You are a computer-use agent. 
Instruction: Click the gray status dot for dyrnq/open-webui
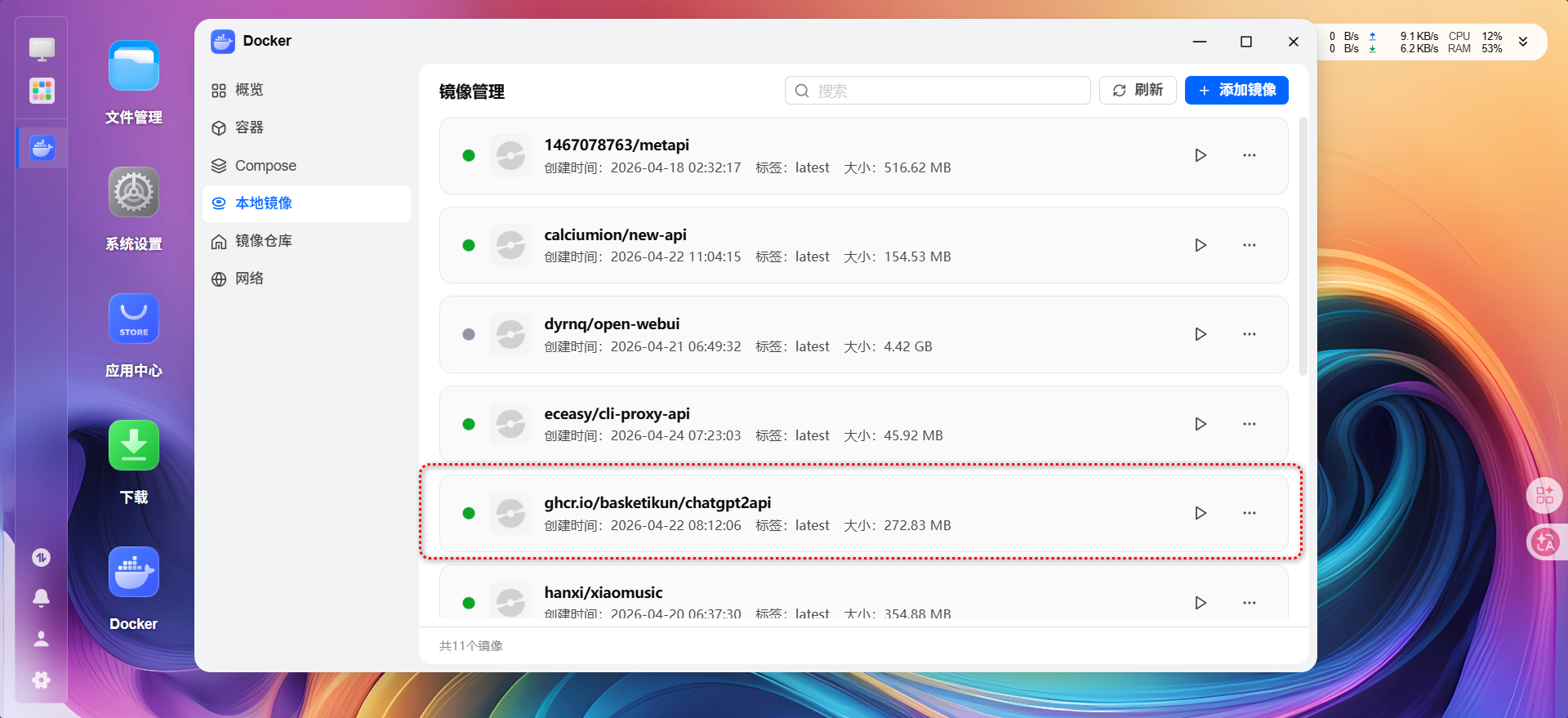click(469, 334)
